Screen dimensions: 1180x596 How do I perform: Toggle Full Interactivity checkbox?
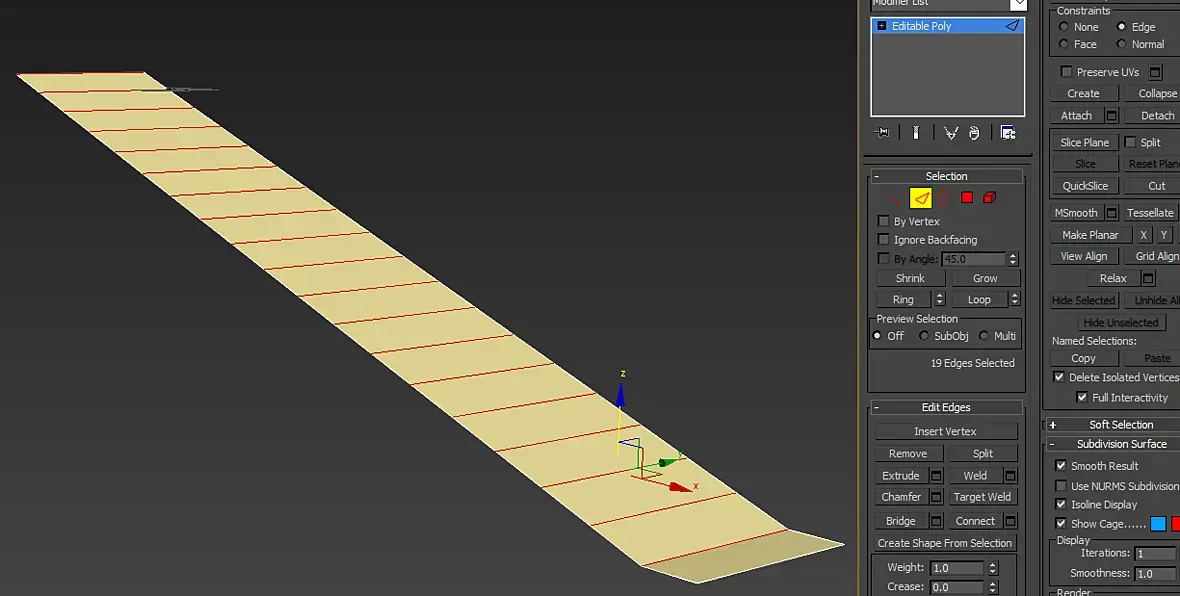point(1082,397)
